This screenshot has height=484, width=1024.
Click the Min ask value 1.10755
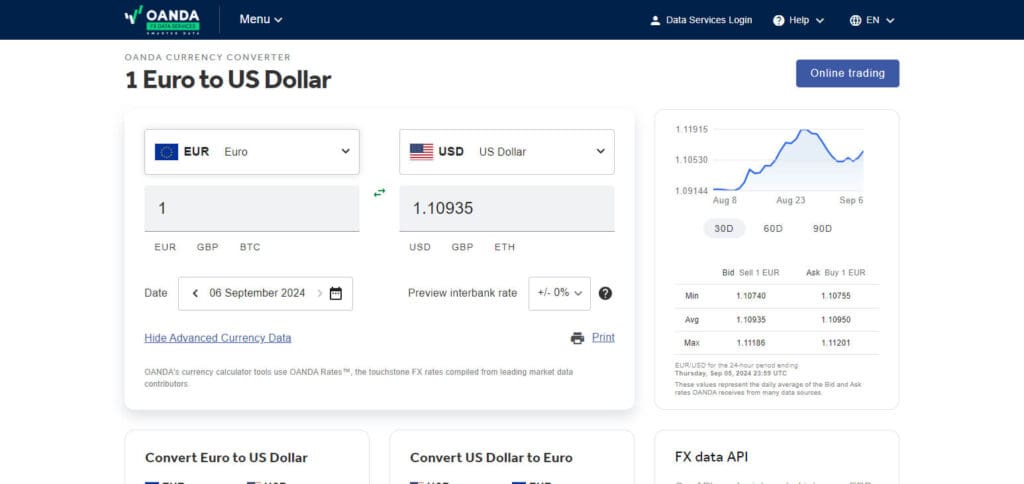[x=836, y=296]
